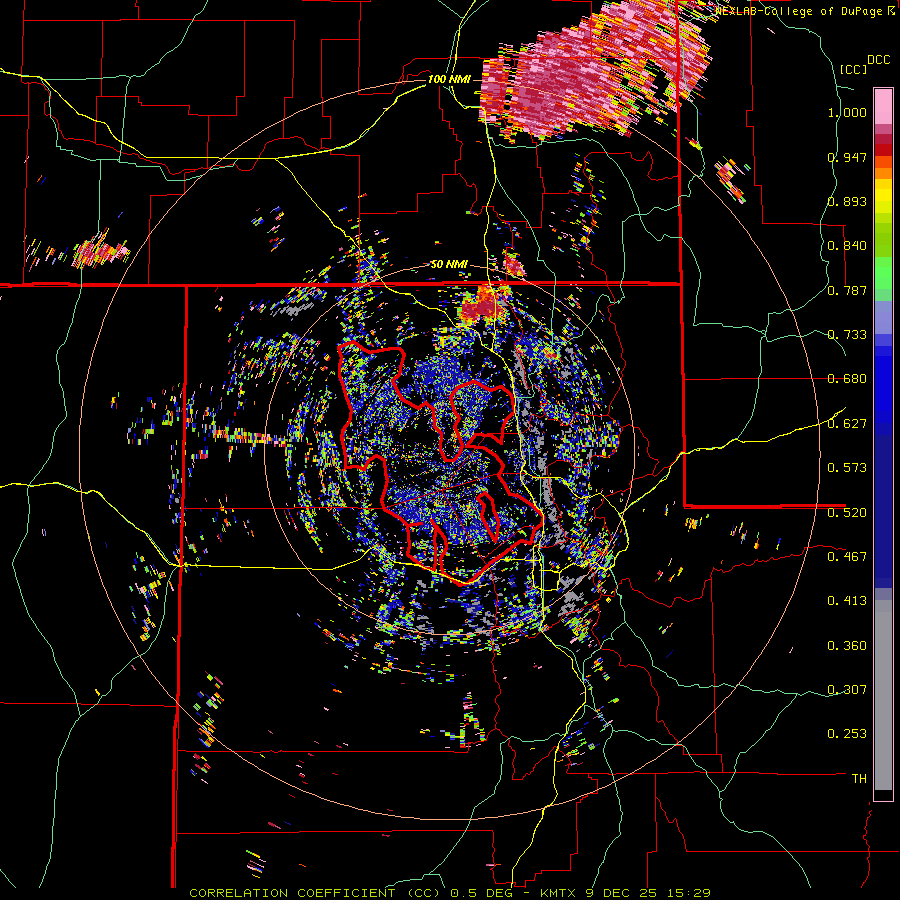
Task: Click the [CC] units label
Action: point(853,69)
